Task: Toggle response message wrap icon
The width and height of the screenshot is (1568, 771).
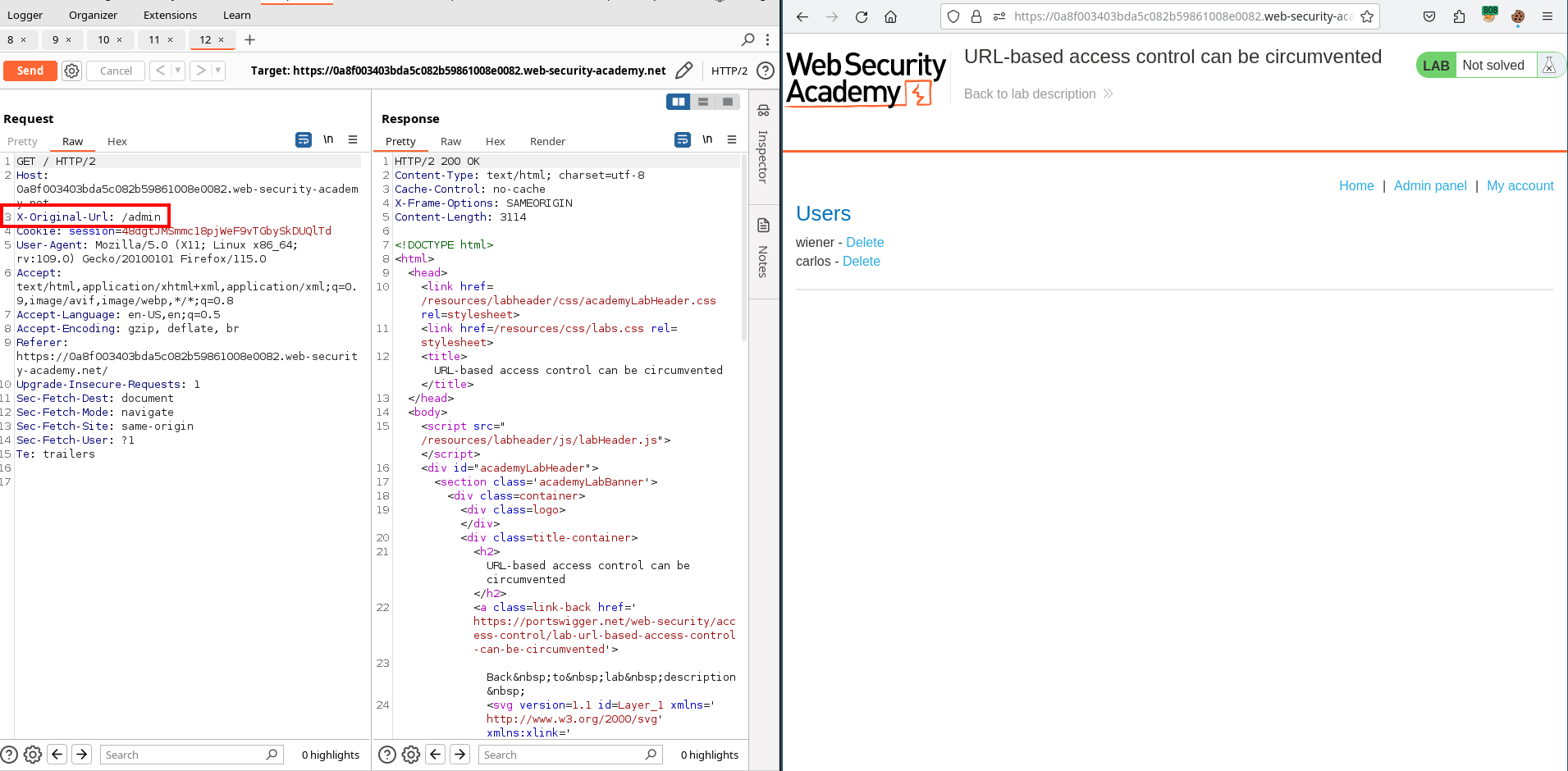Action: (683, 139)
